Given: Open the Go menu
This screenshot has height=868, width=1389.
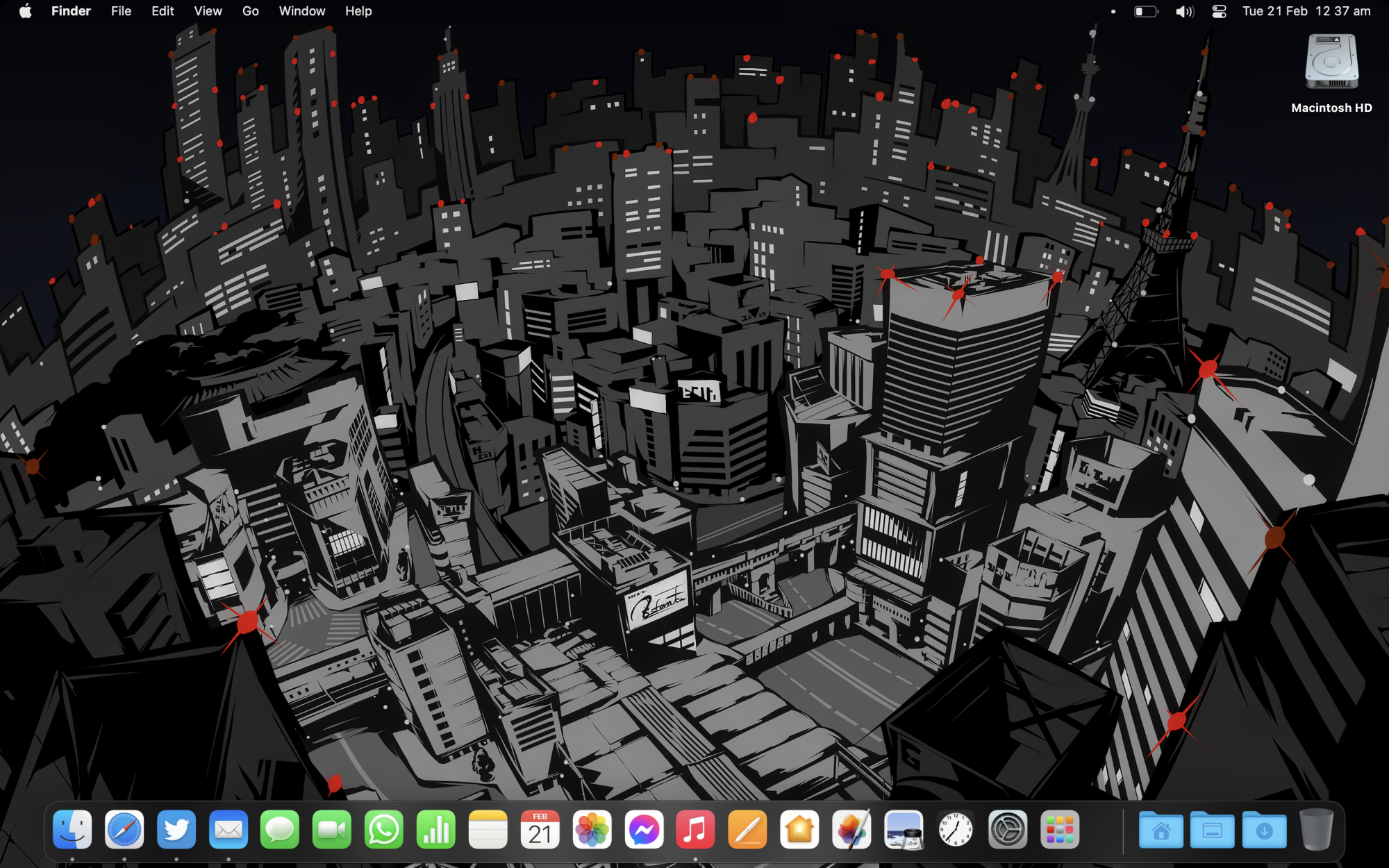Looking at the screenshot, I should point(250,11).
